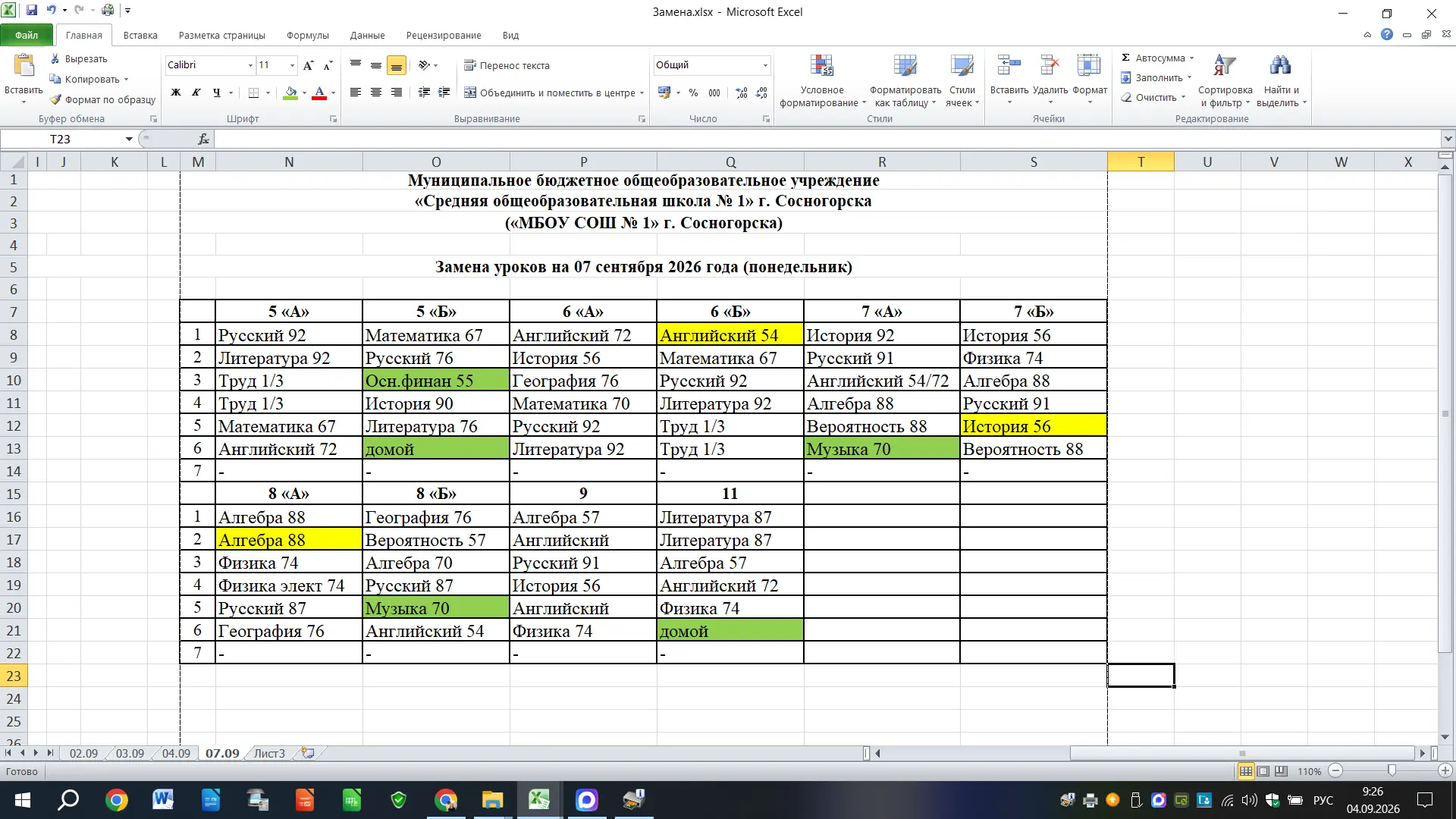Click the Save icon in quick access toolbar
The width and height of the screenshot is (1456, 819).
[32, 11]
